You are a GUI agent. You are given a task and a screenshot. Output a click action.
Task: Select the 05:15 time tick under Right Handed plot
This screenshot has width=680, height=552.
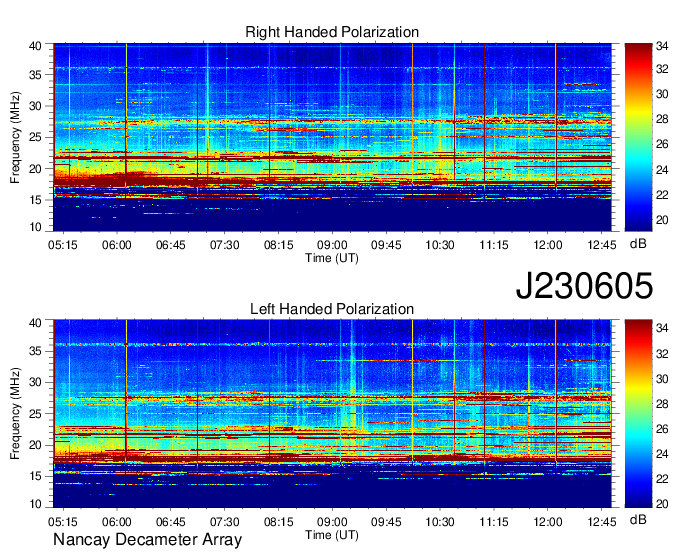pyautogui.click(x=63, y=245)
